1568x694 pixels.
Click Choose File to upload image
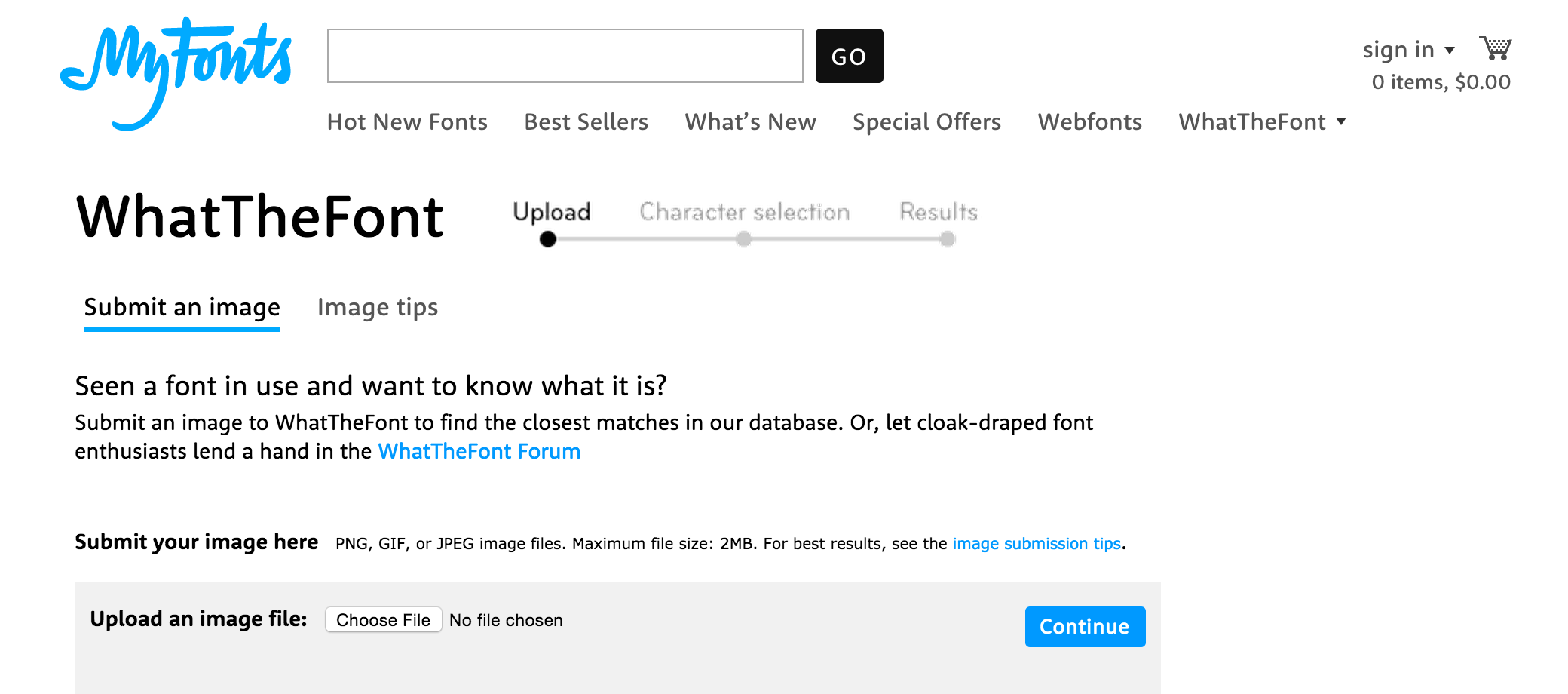click(384, 620)
